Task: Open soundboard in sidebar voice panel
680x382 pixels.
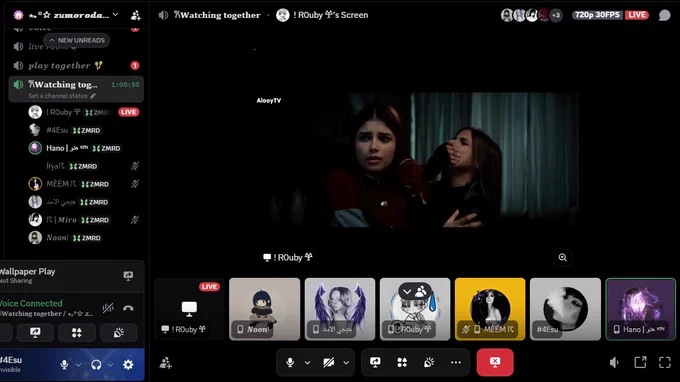Action: [x=118, y=333]
